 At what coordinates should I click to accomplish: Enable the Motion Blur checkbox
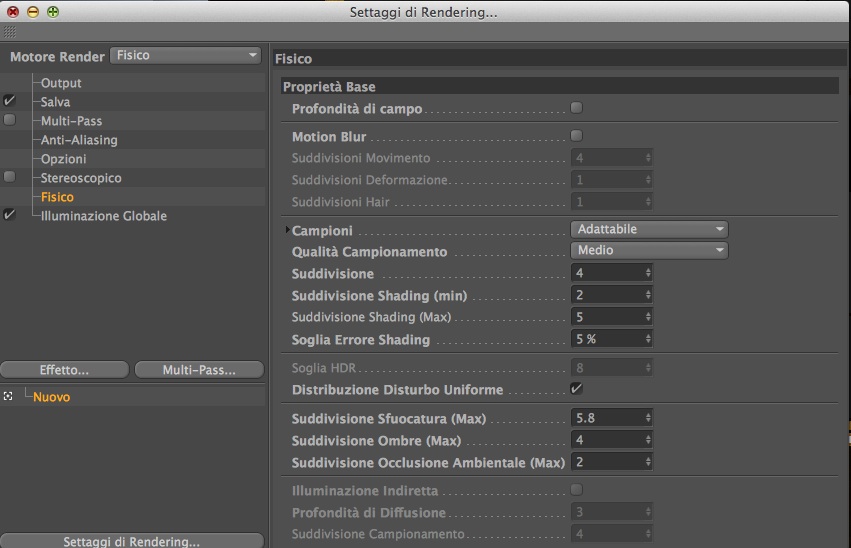pyautogui.click(x=576, y=136)
